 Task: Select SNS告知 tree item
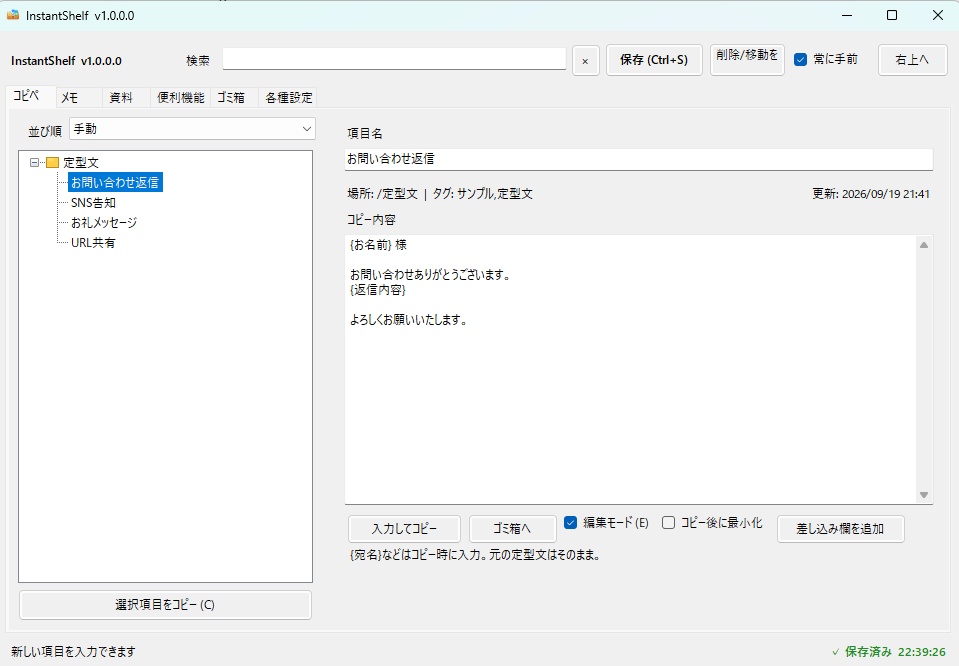click(x=93, y=202)
